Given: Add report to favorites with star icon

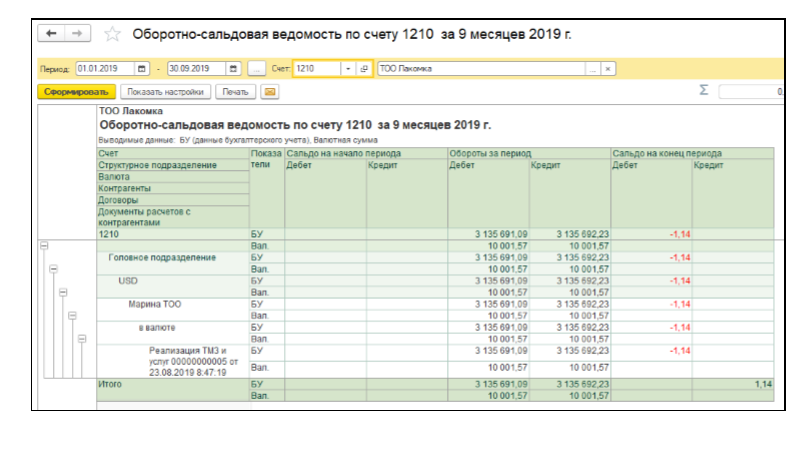Looking at the screenshot, I should pos(112,34).
